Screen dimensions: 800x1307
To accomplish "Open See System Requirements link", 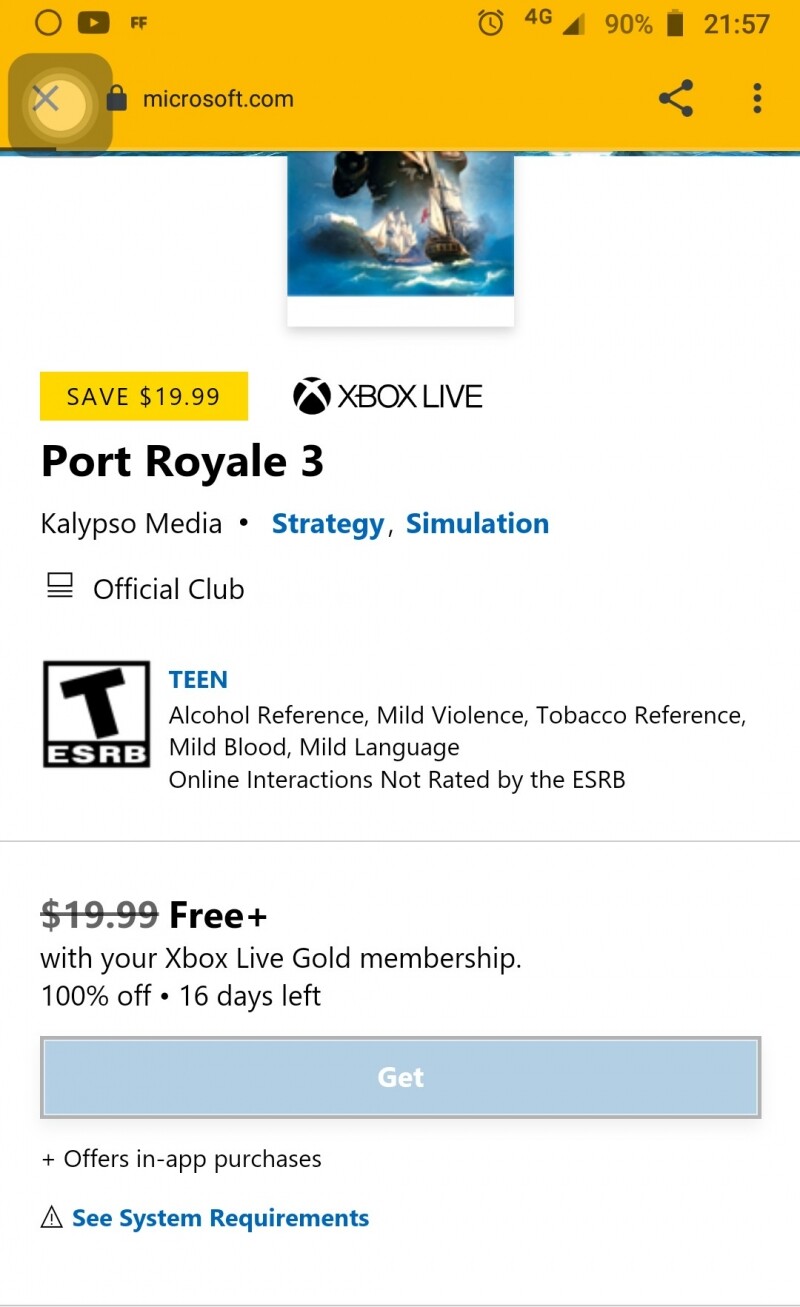I will [220, 1218].
